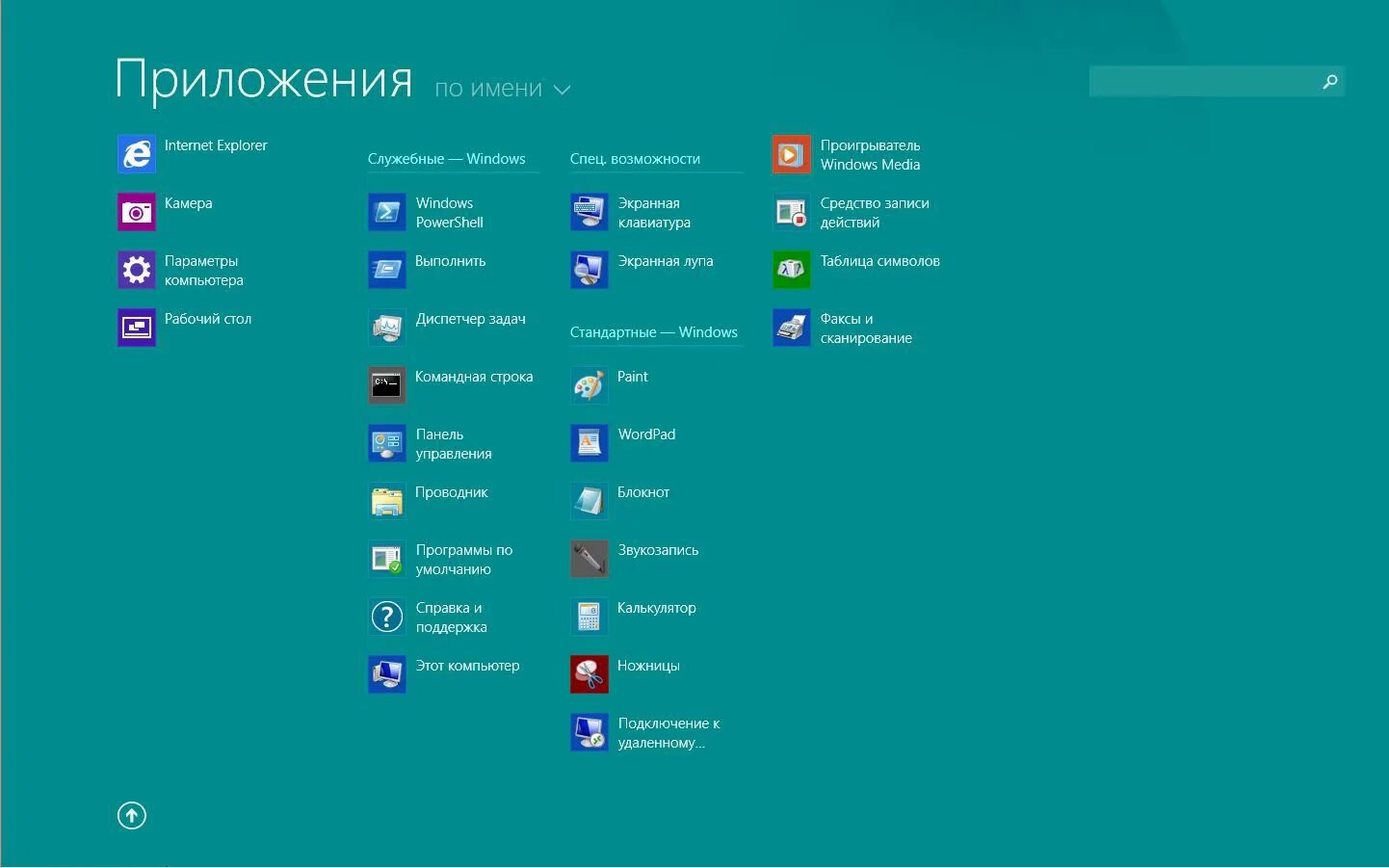Viewport: 1389px width, 868px height.
Task: Click the 'Этот компьютер' label
Action: [468, 666]
